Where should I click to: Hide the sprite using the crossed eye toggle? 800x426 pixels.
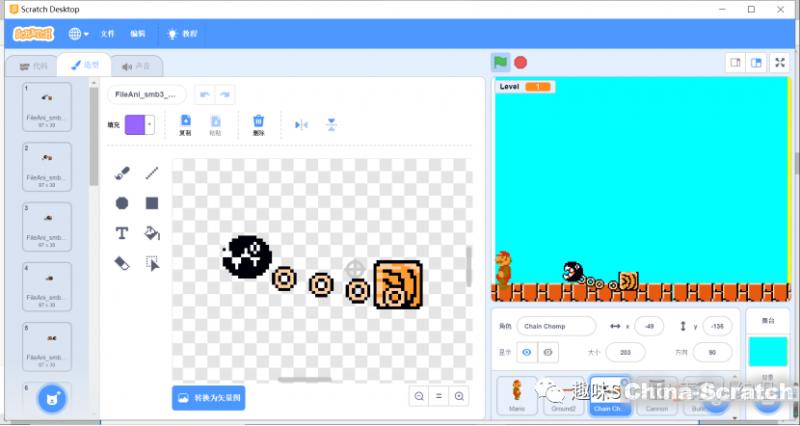(548, 352)
